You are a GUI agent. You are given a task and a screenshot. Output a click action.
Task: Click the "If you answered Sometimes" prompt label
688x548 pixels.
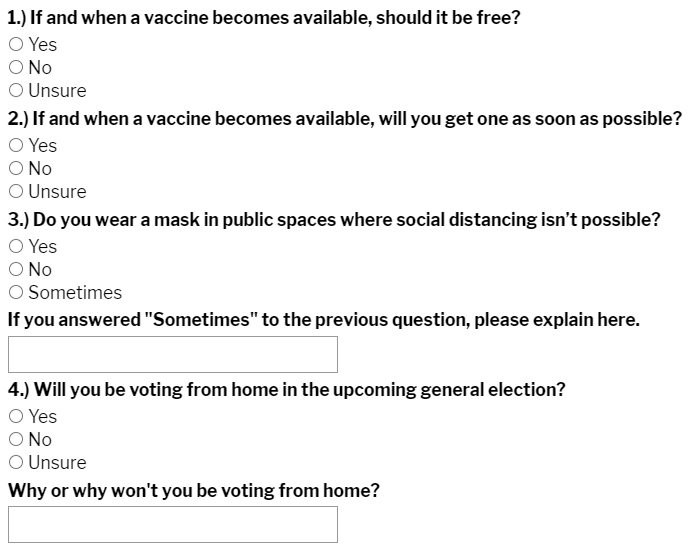click(323, 320)
